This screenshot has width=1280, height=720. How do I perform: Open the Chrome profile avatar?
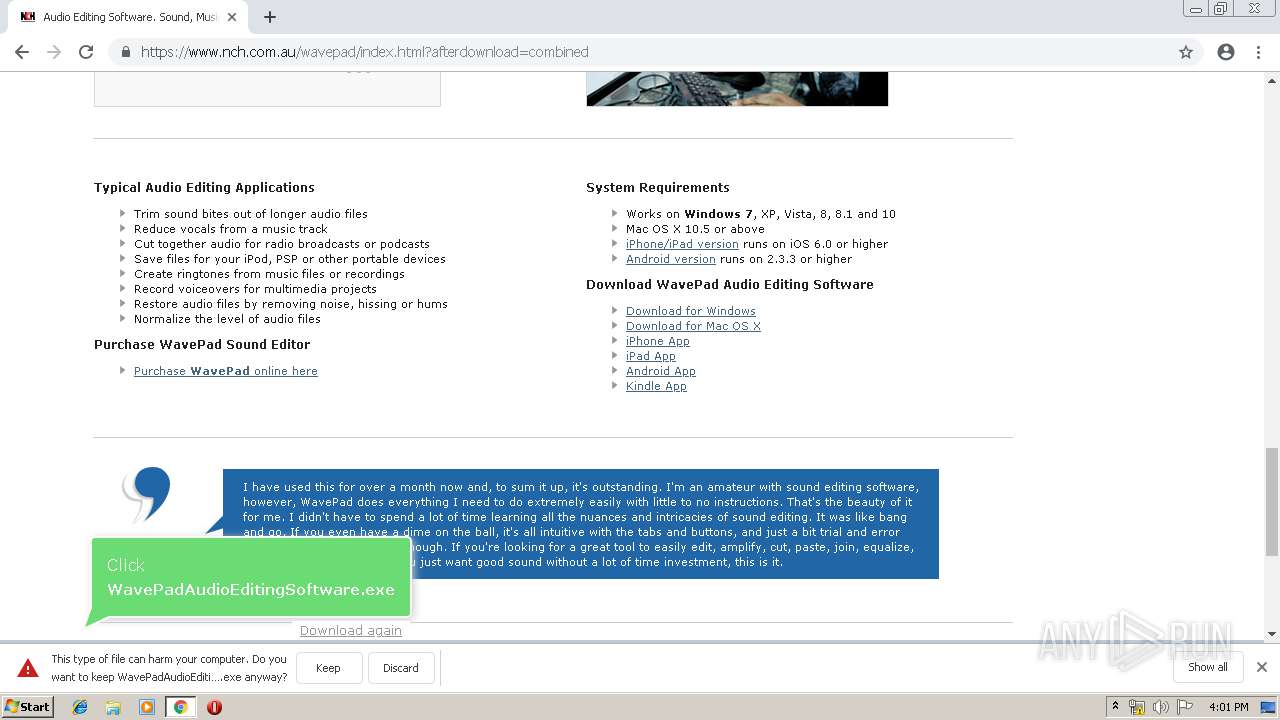click(x=1226, y=52)
